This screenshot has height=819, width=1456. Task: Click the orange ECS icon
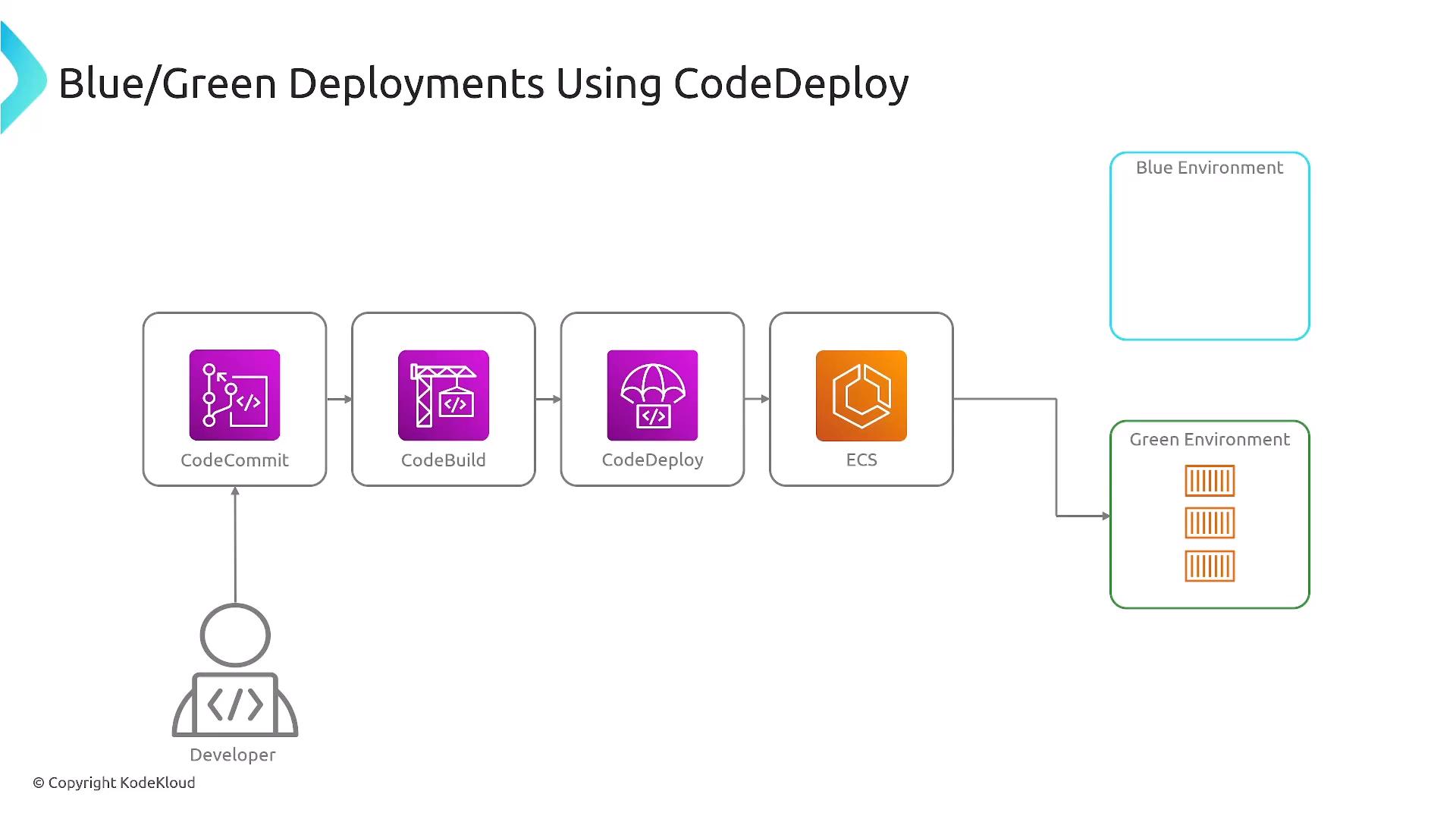[861, 395]
